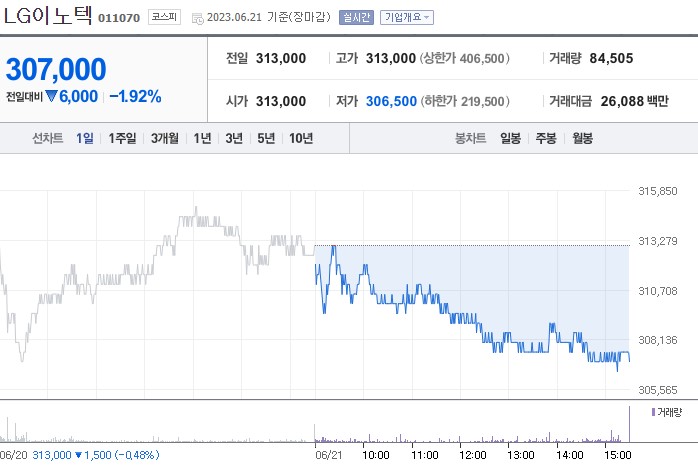Click the down-triangle icon next to 6,000
Screen dimensions: 698x472
[x=52, y=96]
